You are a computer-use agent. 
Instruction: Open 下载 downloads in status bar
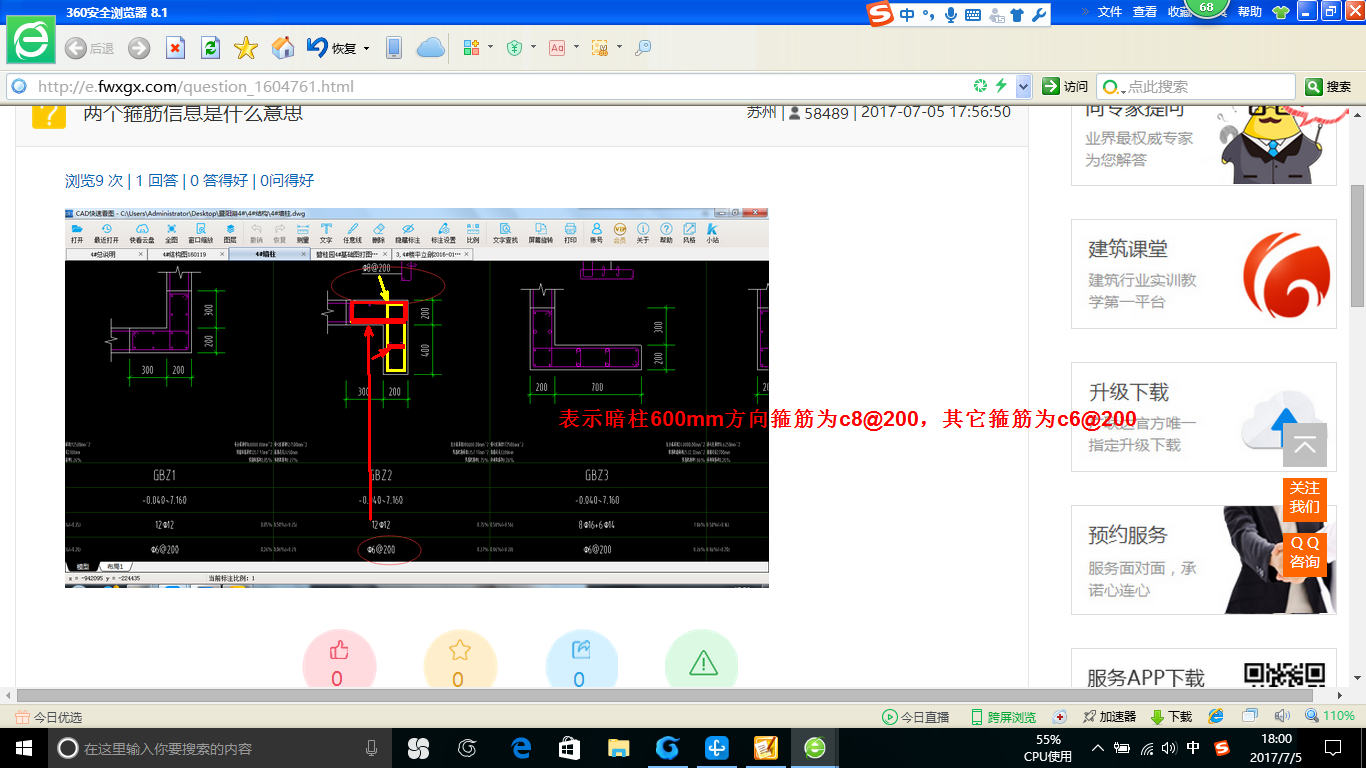1171,717
